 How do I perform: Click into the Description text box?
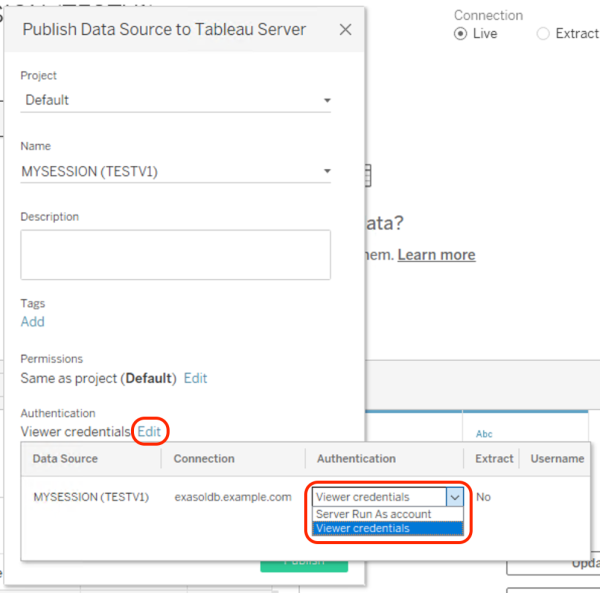coord(176,255)
